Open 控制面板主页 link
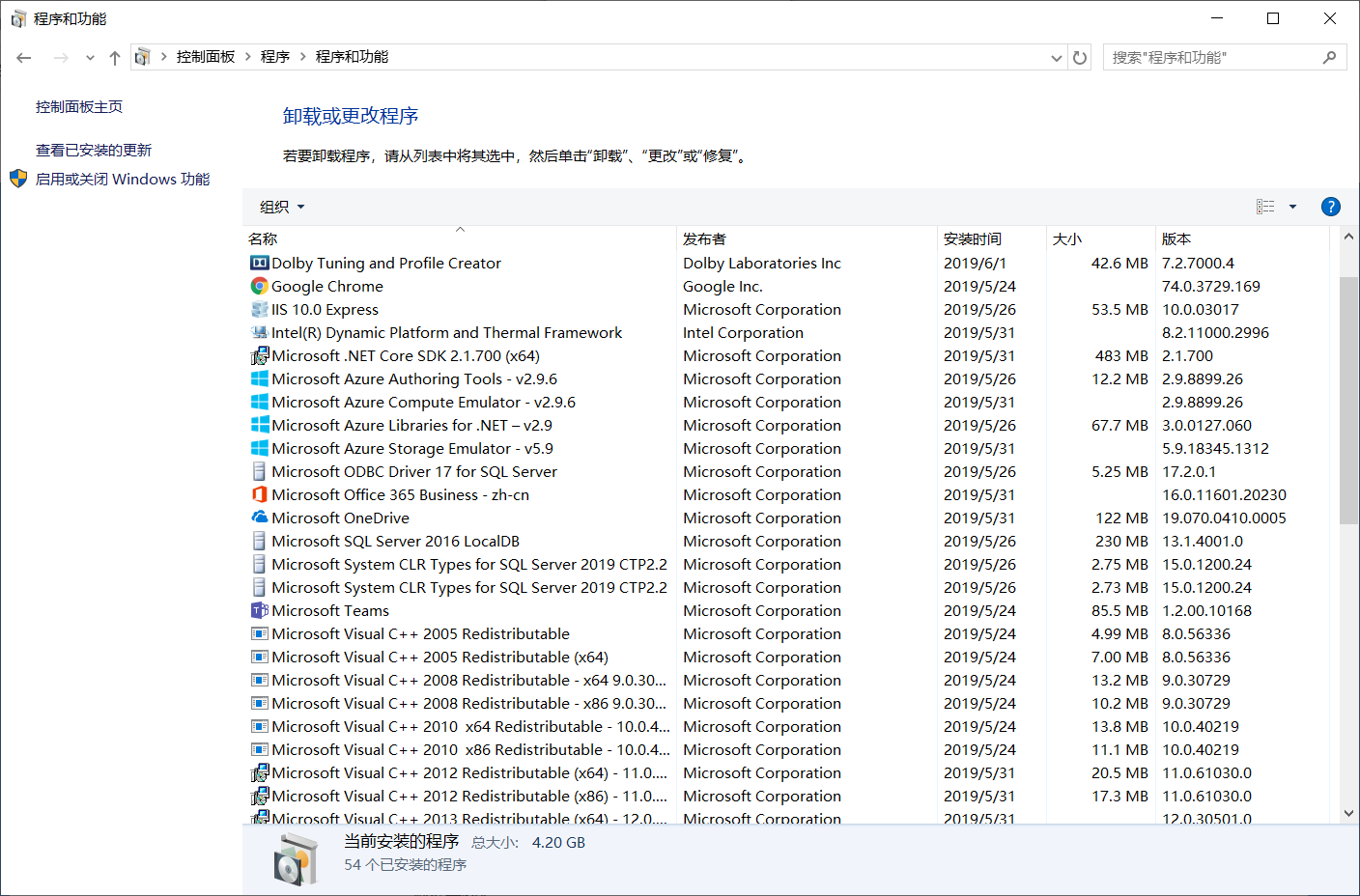This screenshot has width=1360, height=896. pyautogui.click(x=79, y=107)
